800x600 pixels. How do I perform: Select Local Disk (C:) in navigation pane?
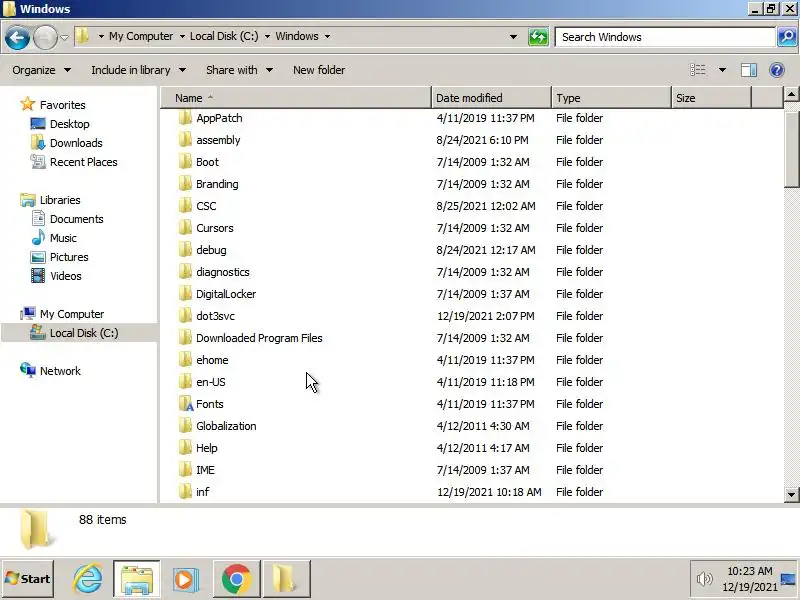(x=84, y=333)
